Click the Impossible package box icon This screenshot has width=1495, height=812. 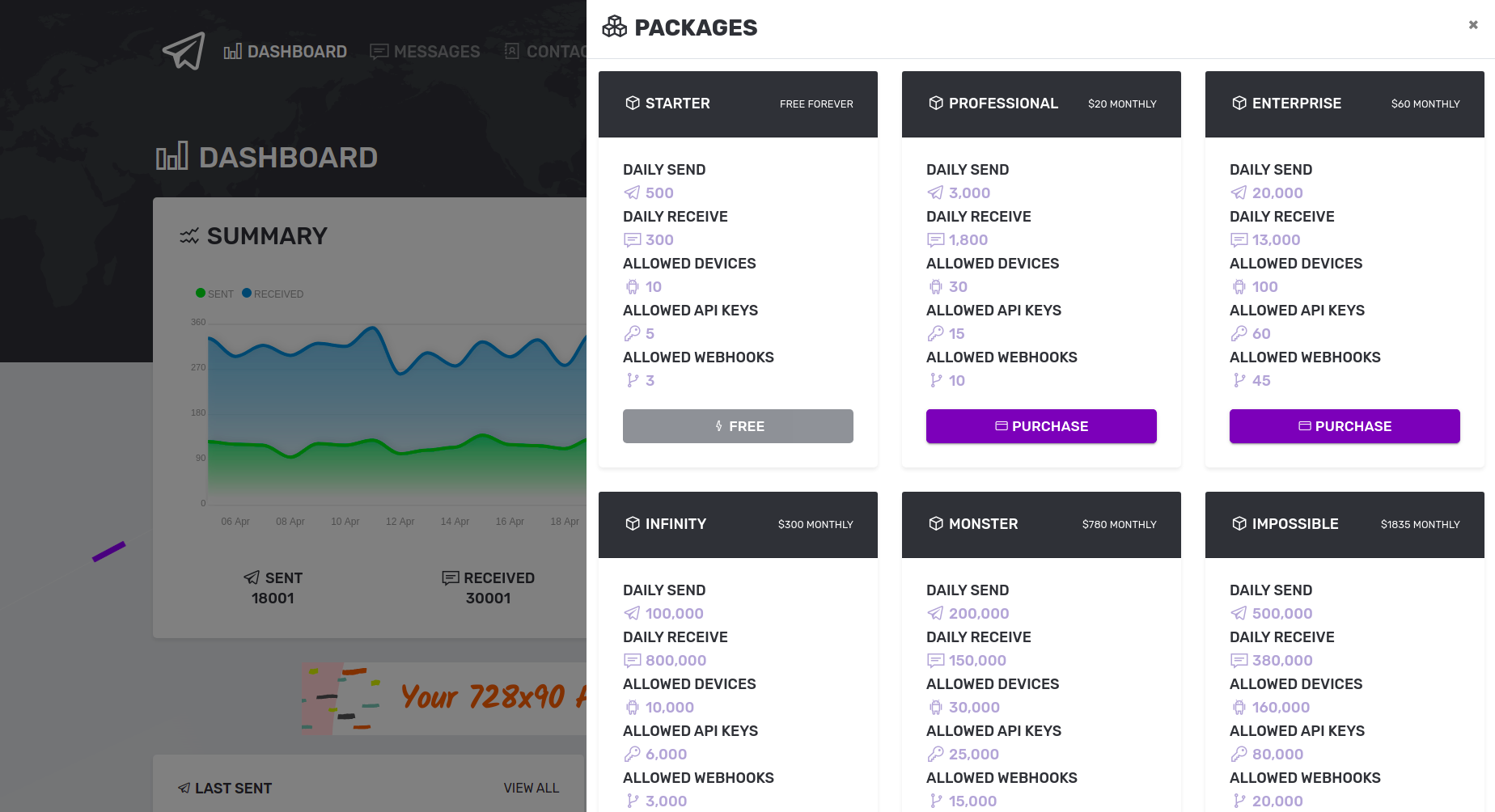point(1239,524)
